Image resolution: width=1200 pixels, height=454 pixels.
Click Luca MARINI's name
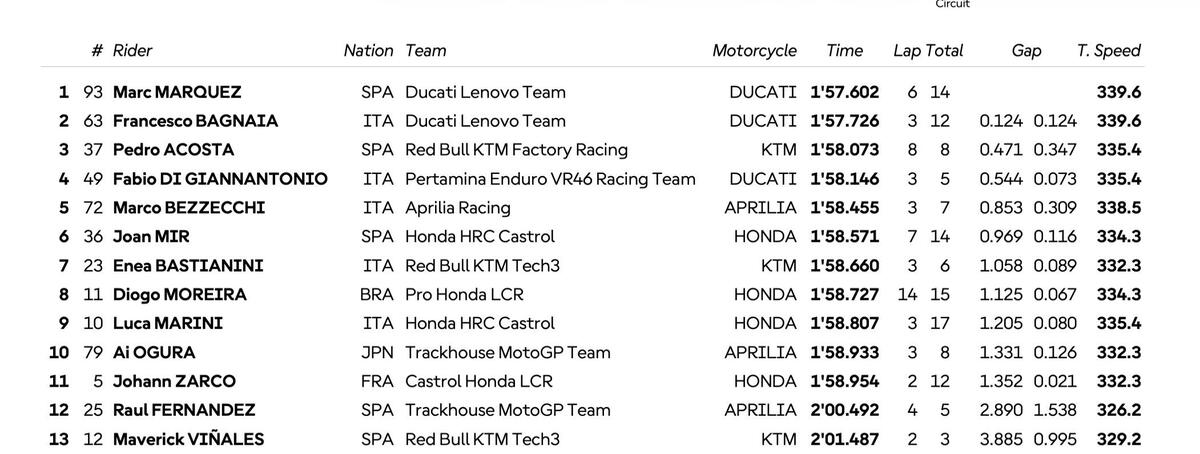[168, 324]
